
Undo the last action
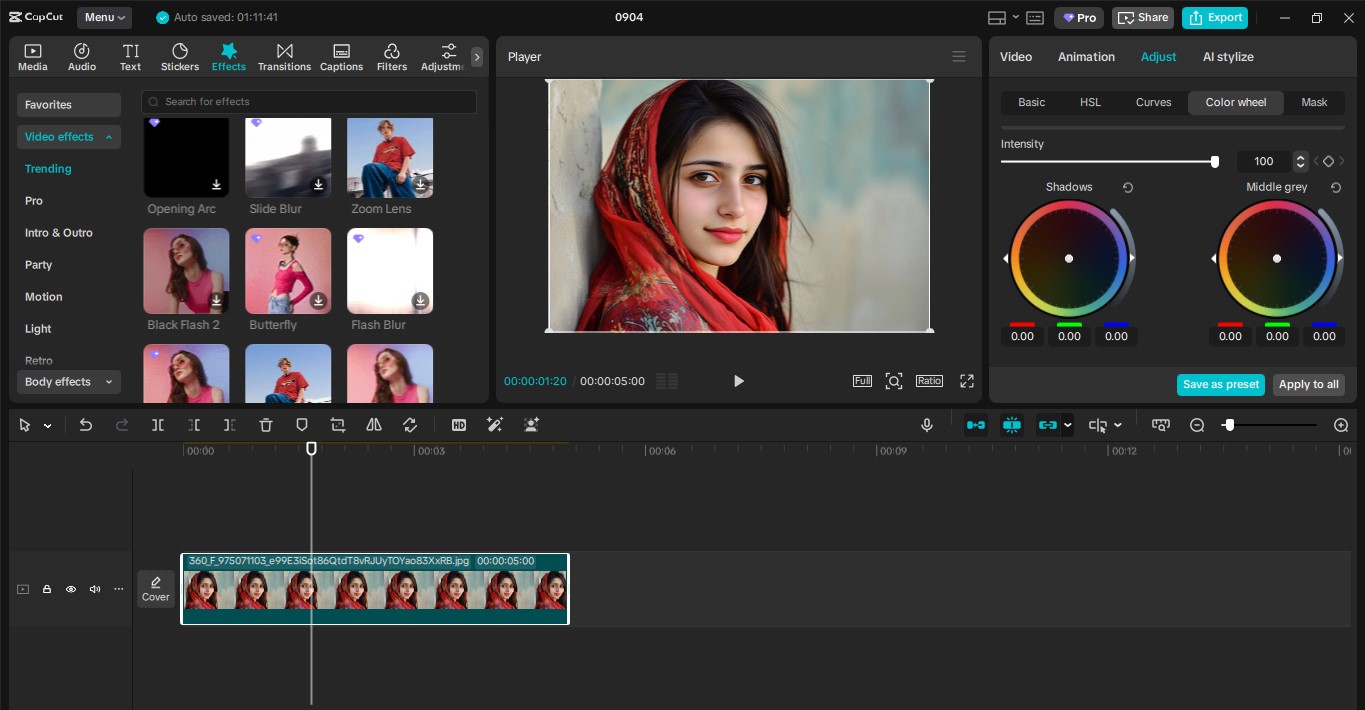[86, 425]
